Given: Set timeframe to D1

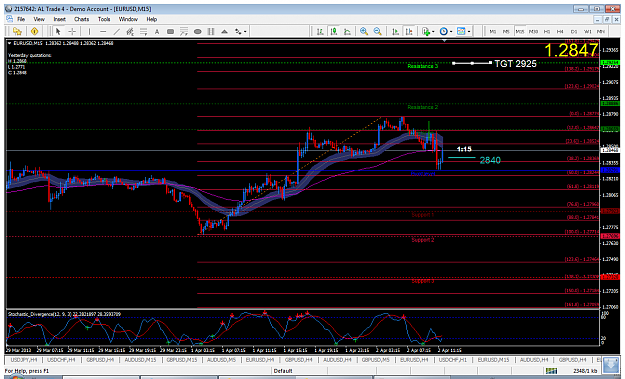Looking at the screenshot, I should 574,31.
